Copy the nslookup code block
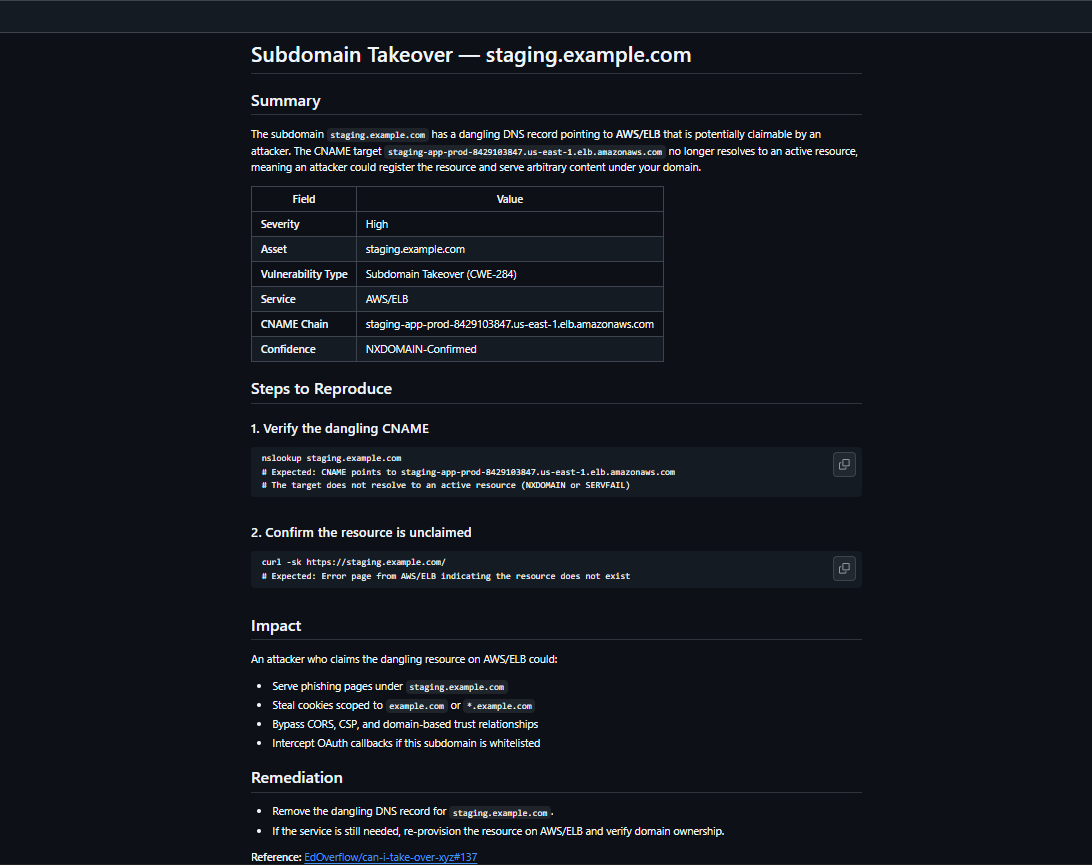This screenshot has height=865, width=1092. point(844,465)
